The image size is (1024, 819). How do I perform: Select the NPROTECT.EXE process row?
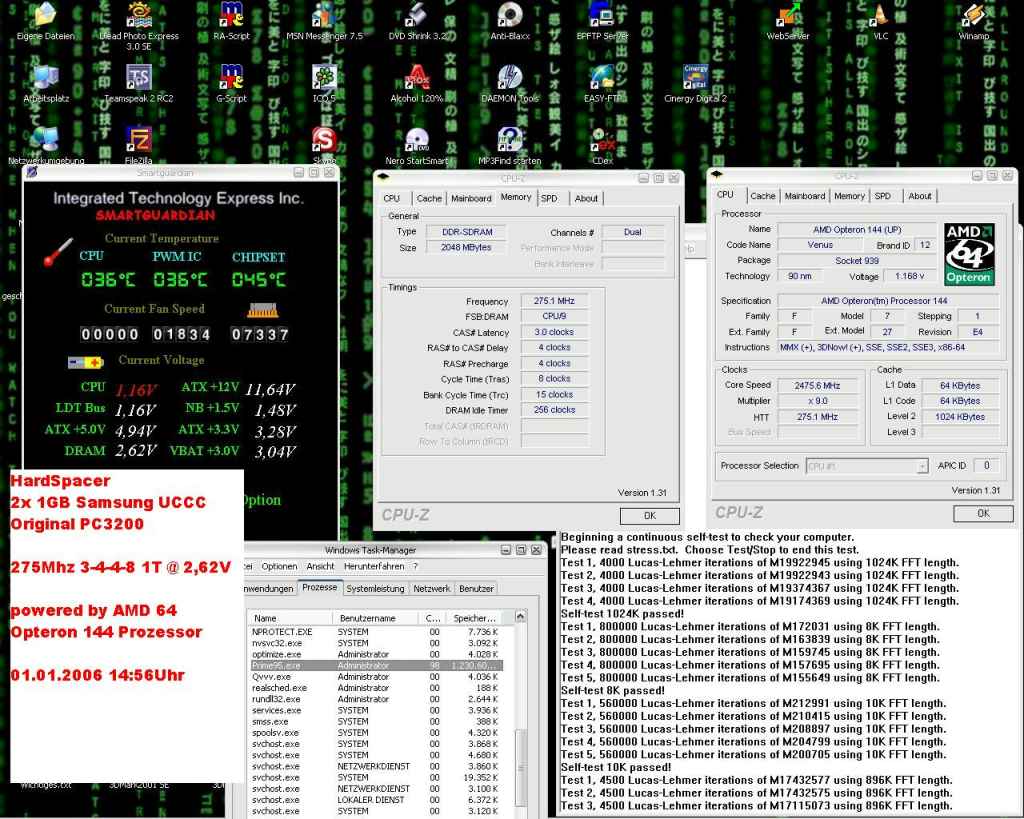tap(377, 632)
